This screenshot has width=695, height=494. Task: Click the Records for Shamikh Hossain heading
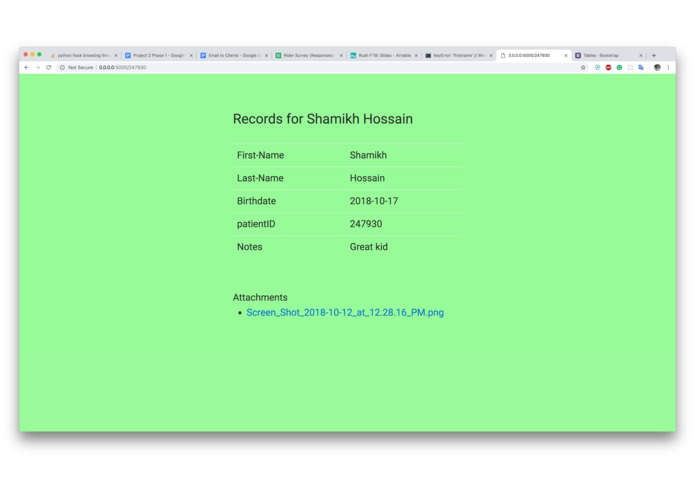click(323, 119)
